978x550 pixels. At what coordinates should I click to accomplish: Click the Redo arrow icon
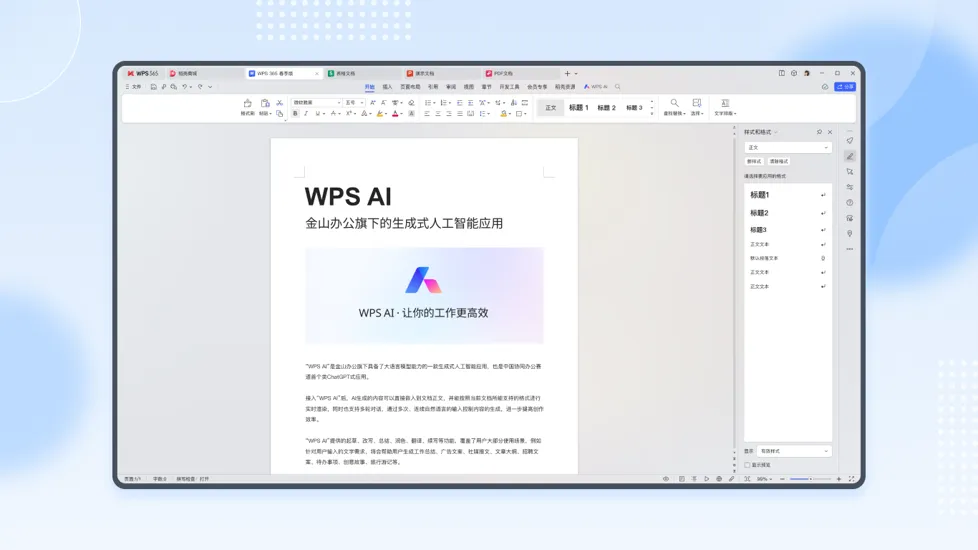point(200,87)
